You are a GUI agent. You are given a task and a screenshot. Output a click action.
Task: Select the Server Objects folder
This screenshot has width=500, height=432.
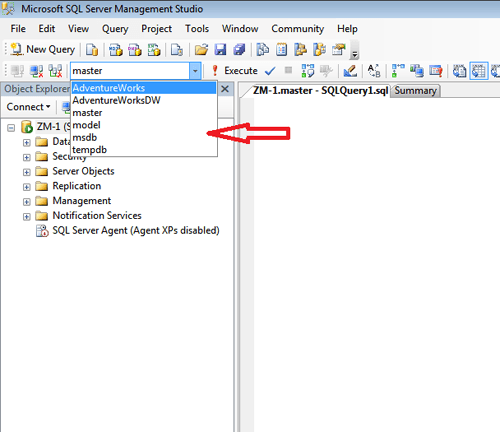pyautogui.click(x=83, y=171)
